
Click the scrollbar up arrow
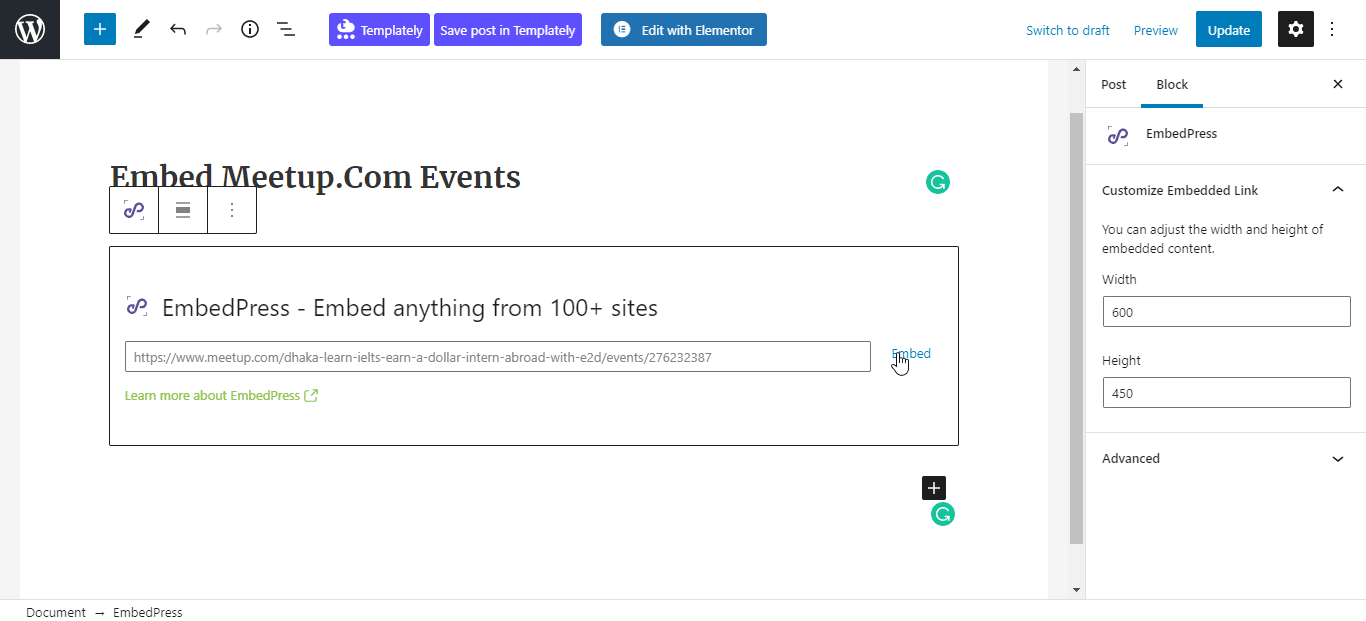tap(1076, 69)
